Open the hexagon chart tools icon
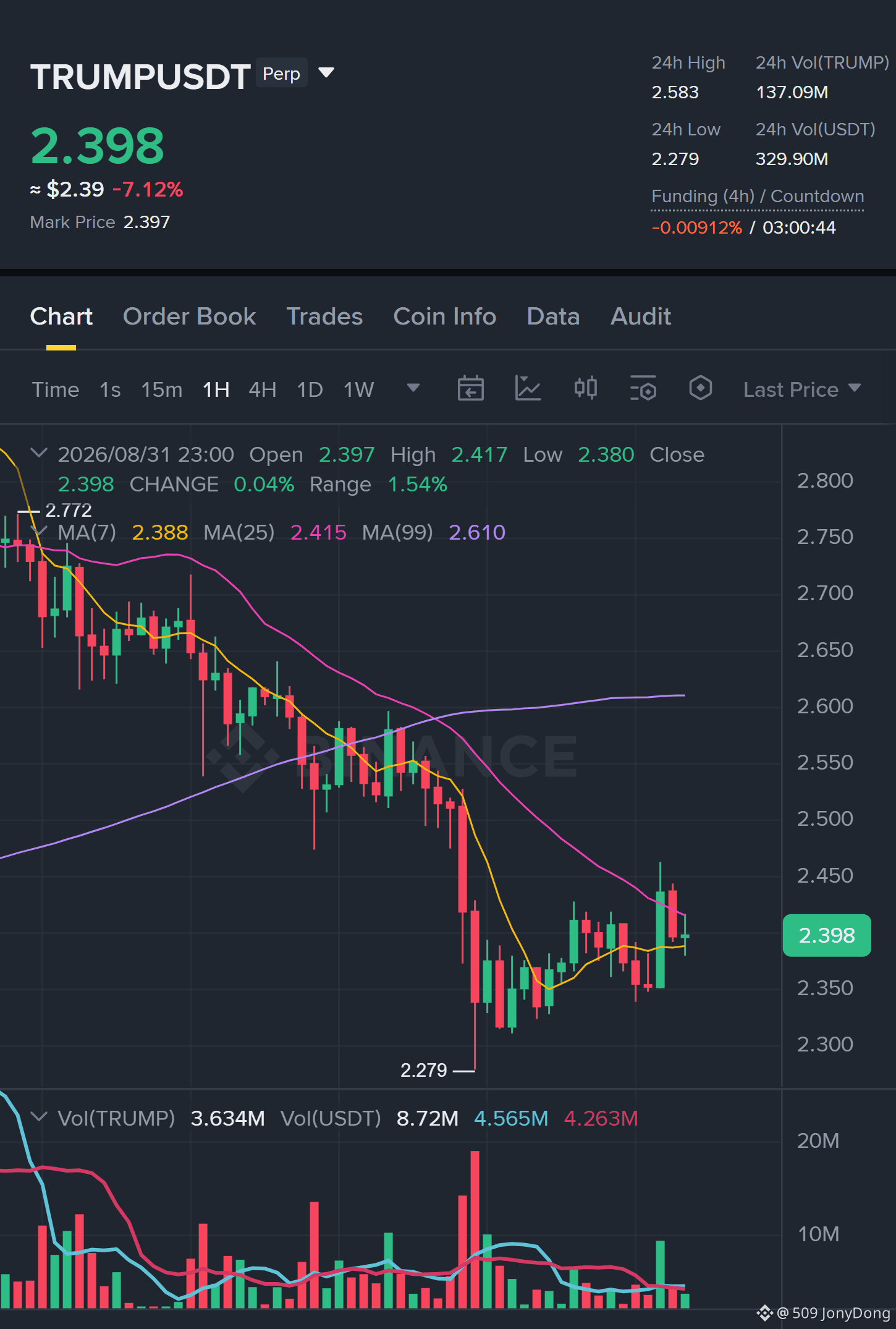This screenshot has height=1329, width=896. 701,389
